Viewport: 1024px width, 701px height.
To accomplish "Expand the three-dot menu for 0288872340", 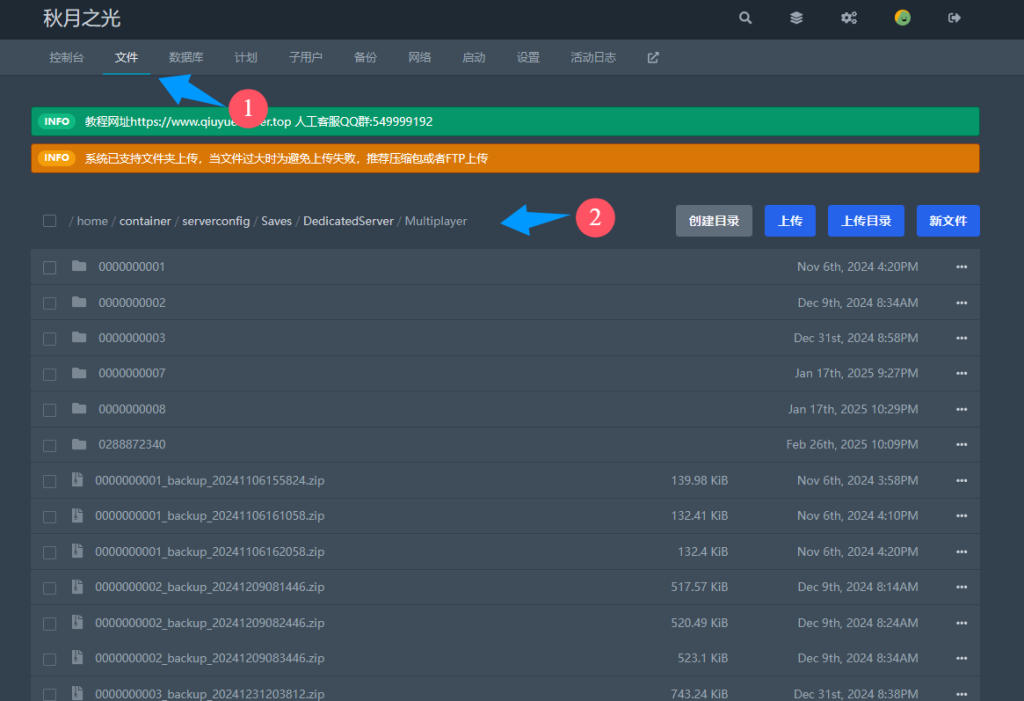I will (962, 445).
